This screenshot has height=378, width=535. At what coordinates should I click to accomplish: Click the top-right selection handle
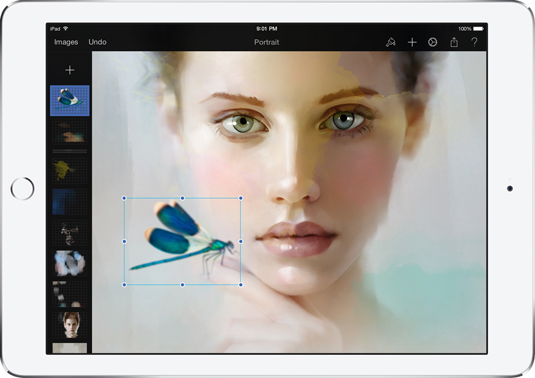tap(241, 198)
